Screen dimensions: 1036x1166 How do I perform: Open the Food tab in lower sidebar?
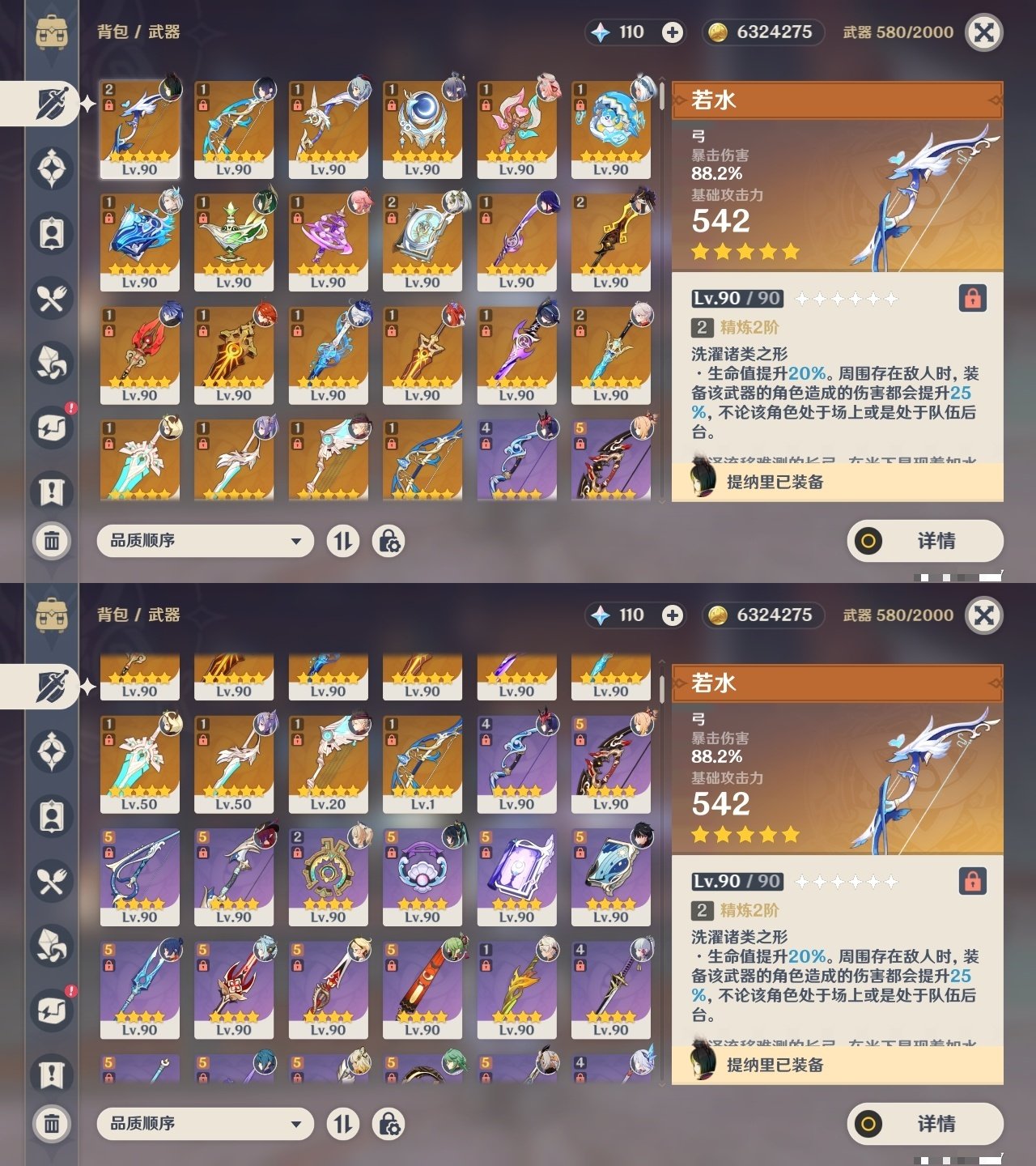click(x=52, y=881)
